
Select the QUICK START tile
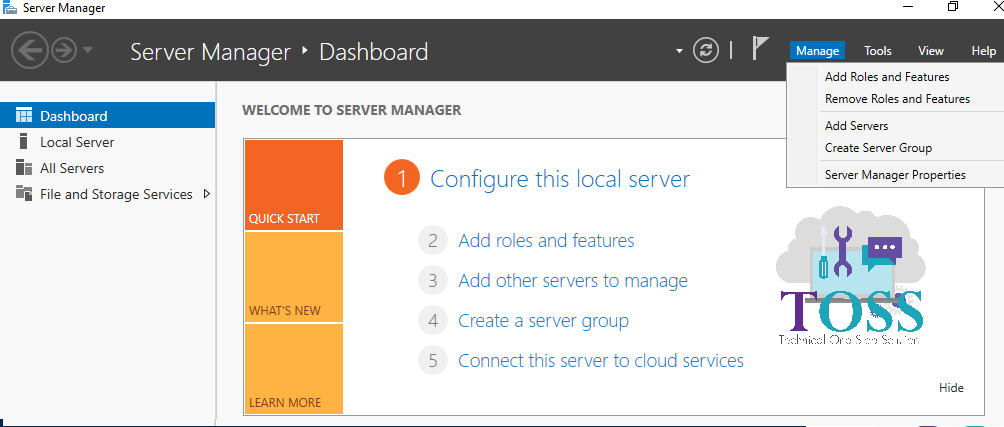[294, 185]
